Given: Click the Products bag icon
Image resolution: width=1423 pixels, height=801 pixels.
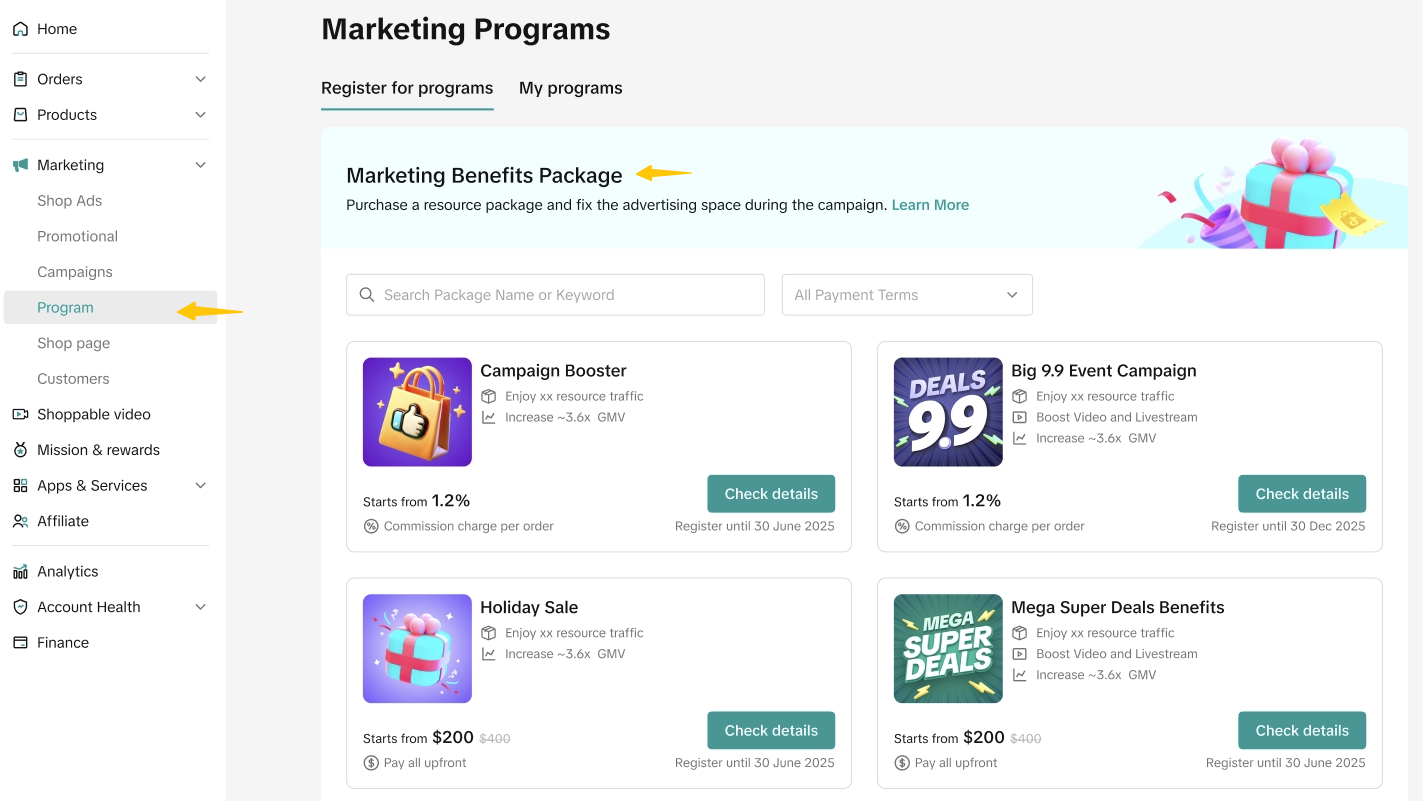Looking at the screenshot, I should coord(20,115).
